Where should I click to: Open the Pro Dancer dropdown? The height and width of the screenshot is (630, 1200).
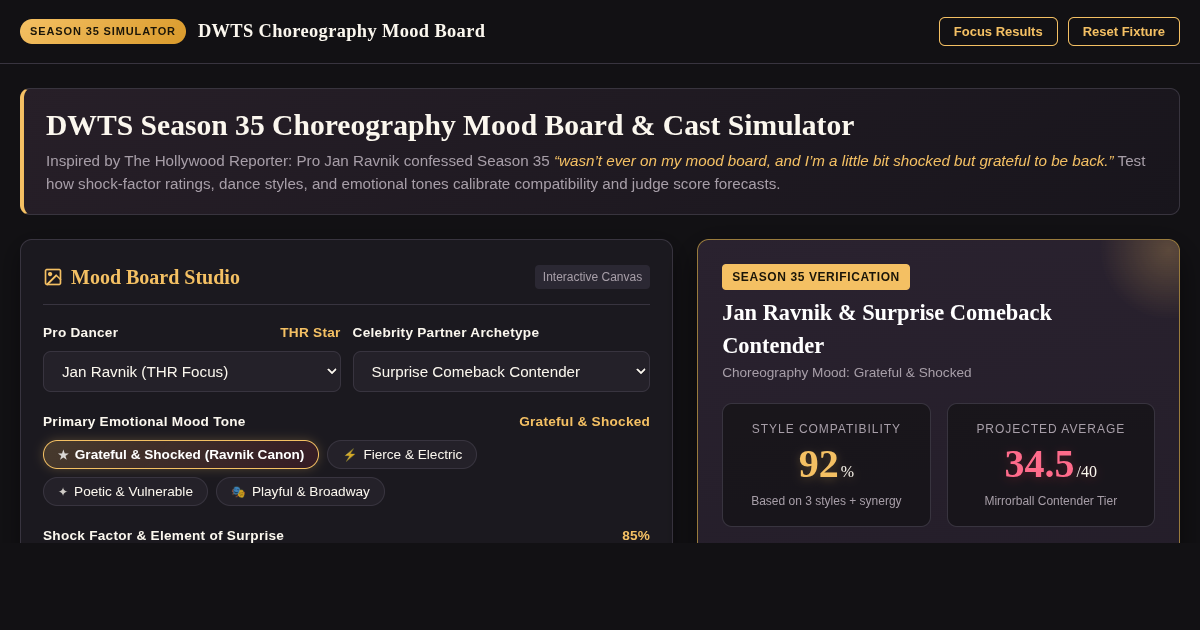click(192, 371)
